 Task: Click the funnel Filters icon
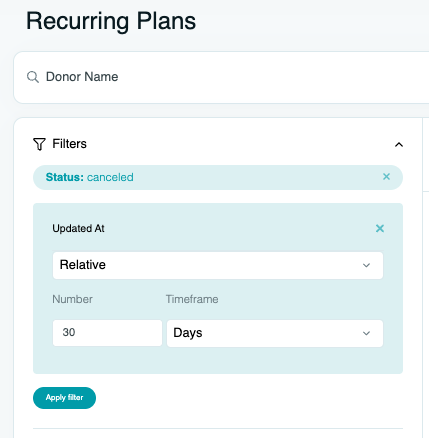(39, 144)
